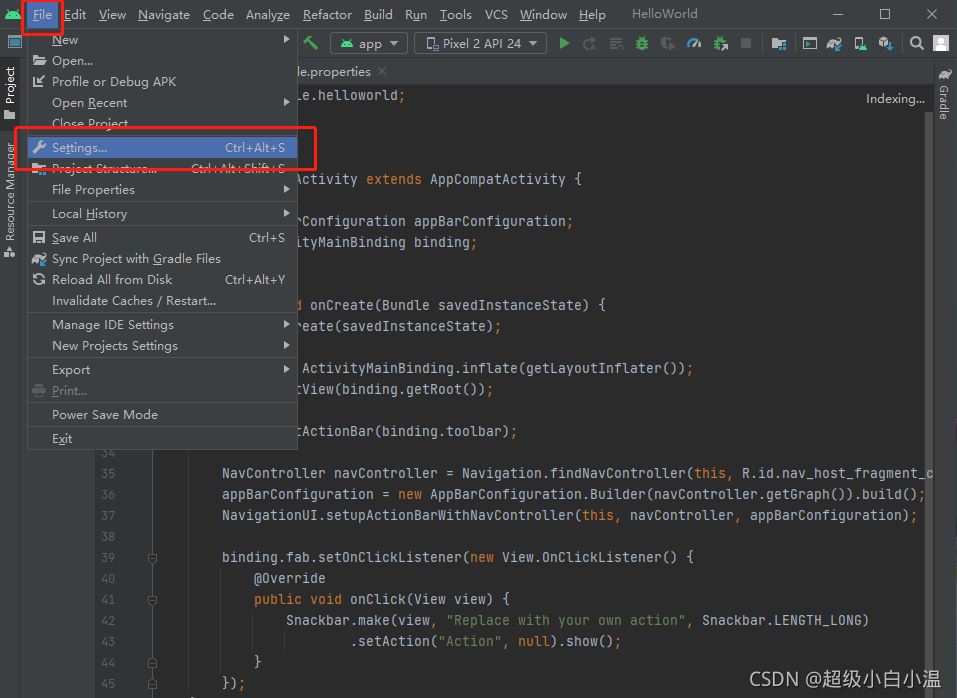This screenshot has width=957, height=698.
Task: Select Open... in the File menu
Action: [x=162, y=60]
